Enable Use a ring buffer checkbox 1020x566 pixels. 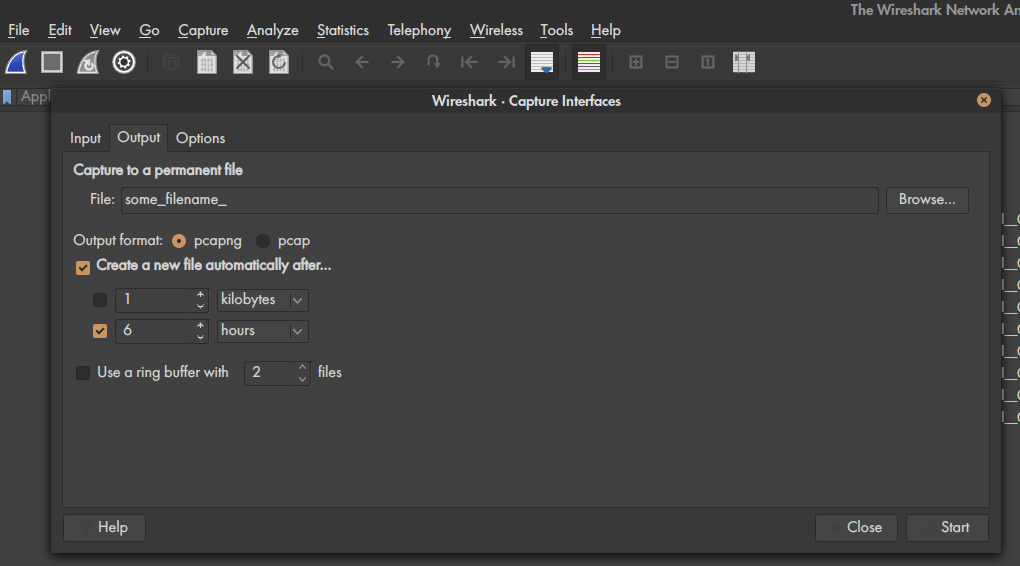[83, 373]
